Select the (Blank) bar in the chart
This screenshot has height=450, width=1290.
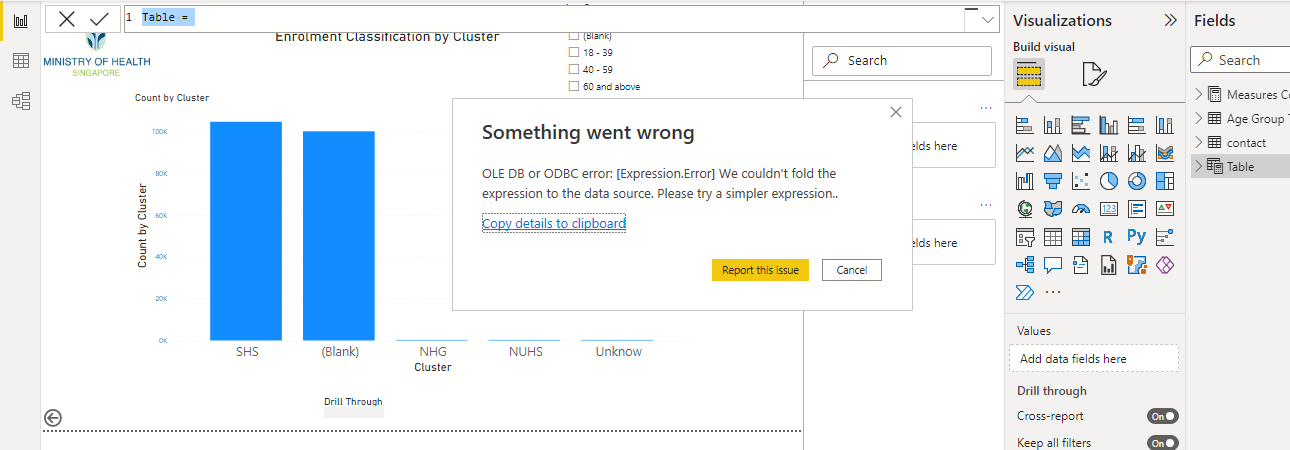(339, 236)
